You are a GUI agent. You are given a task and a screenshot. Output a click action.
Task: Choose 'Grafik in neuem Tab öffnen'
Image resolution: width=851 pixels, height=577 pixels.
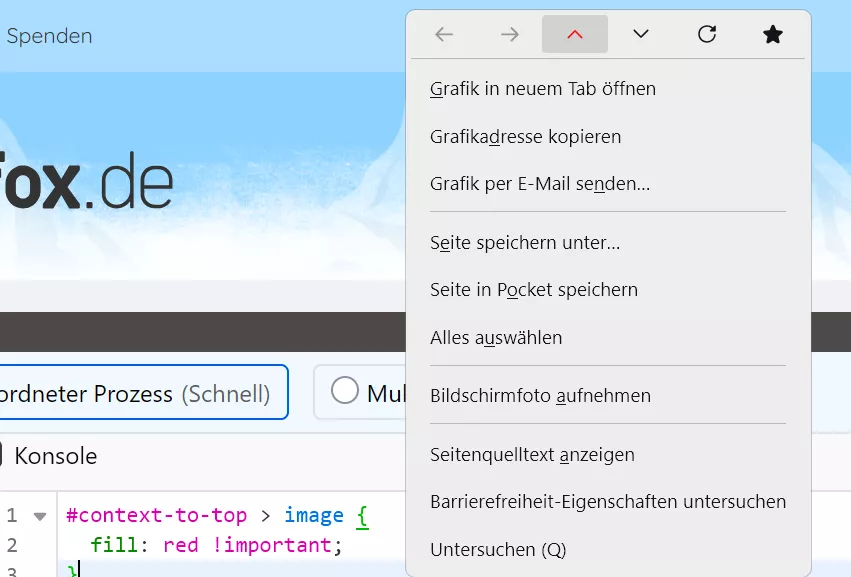(x=608, y=88)
